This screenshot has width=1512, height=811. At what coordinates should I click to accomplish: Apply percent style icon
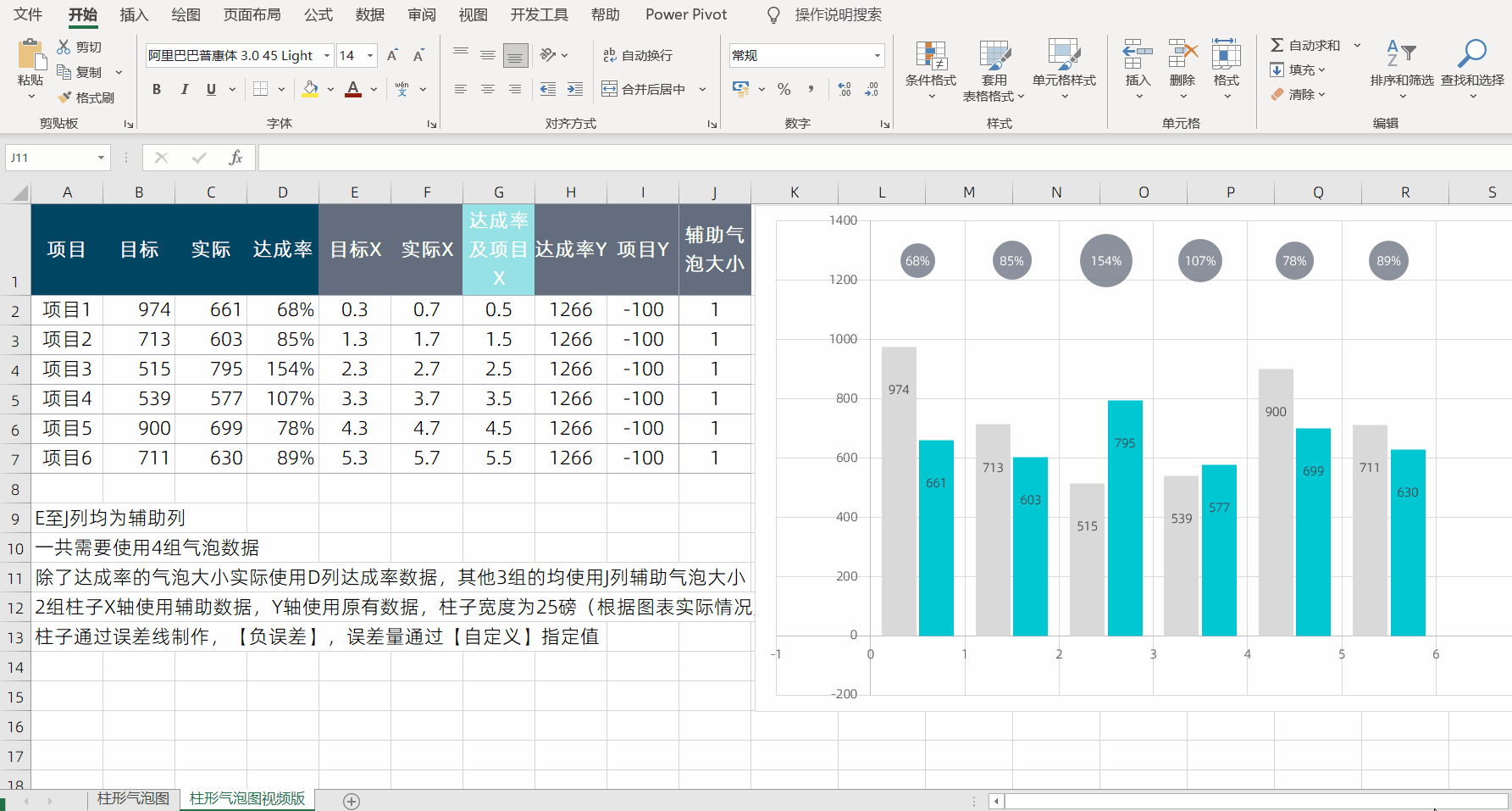pos(784,89)
